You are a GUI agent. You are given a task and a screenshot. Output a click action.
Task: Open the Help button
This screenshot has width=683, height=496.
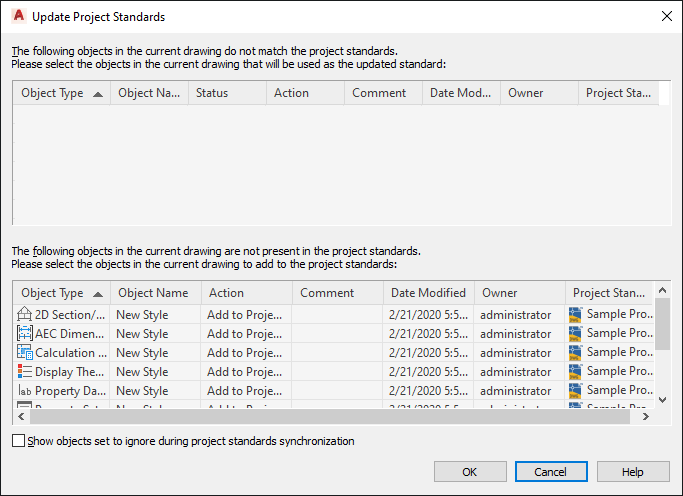pyautogui.click(x=632, y=472)
